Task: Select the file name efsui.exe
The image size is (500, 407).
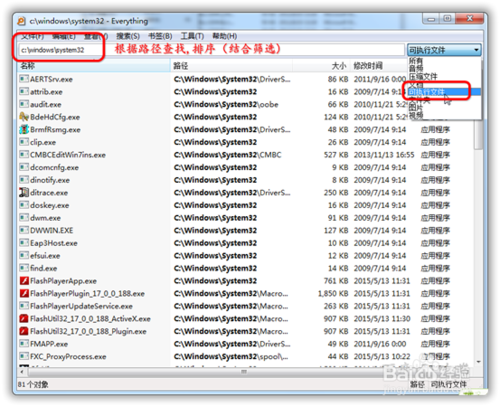Action: [45, 256]
